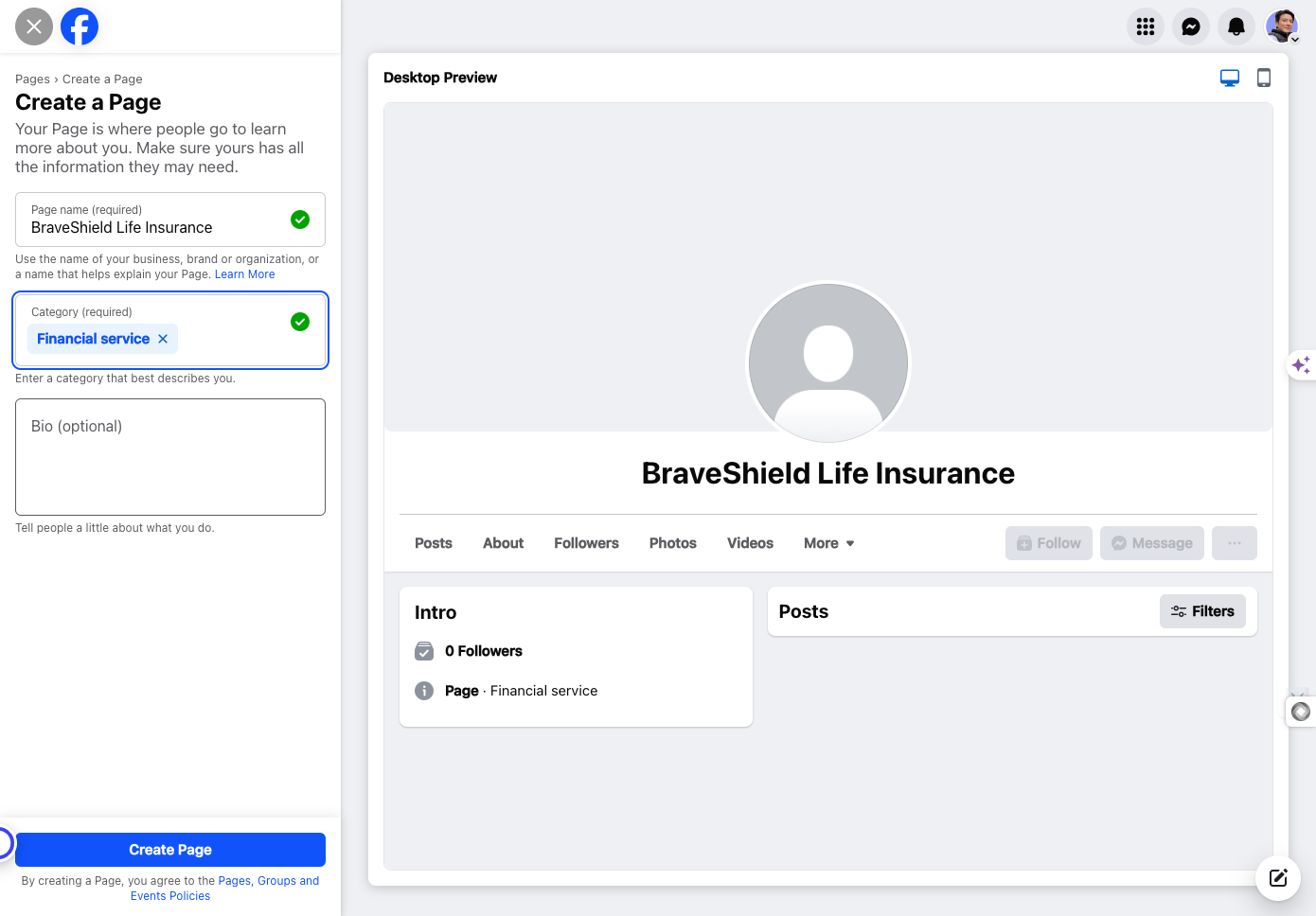This screenshot has width=1316, height=916.
Task: Click the Page · Financial service info text
Action: pyautogui.click(x=521, y=691)
